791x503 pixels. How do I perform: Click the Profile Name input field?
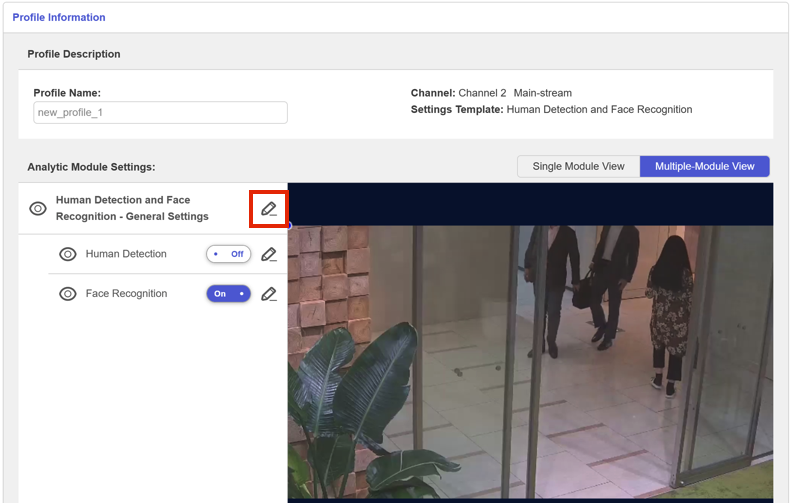click(x=160, y=113)
